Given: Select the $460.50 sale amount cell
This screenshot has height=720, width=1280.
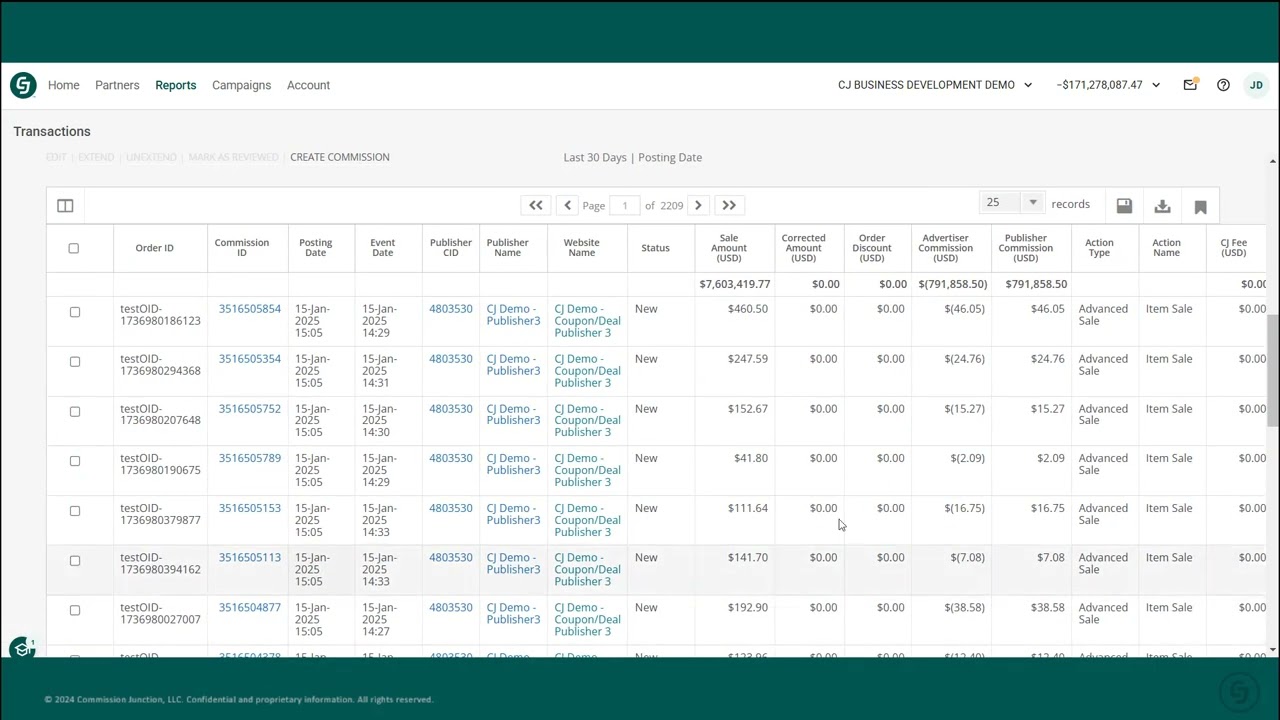Looking at the screenshot, I should [x=748, y=309].
